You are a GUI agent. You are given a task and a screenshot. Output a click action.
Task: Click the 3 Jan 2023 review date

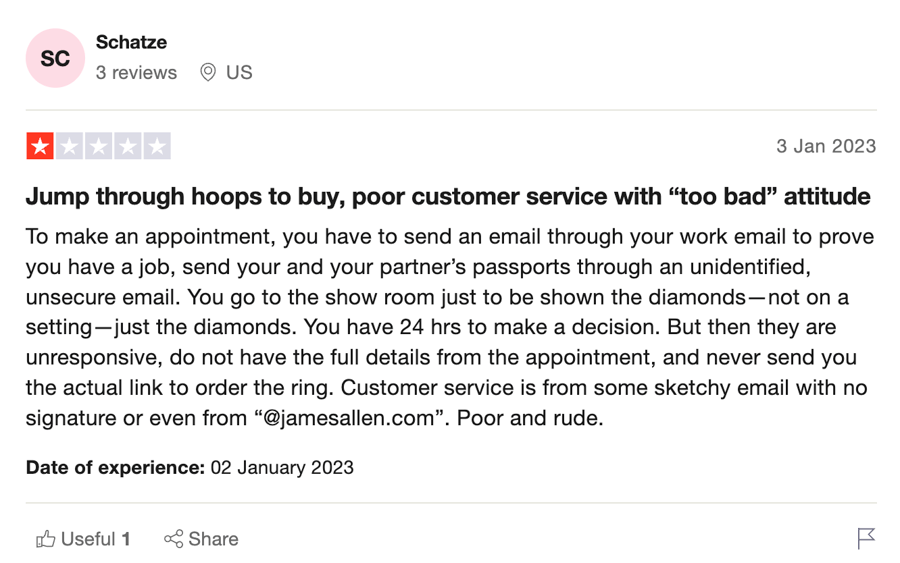pyautogui.click(x=826, y=146)
